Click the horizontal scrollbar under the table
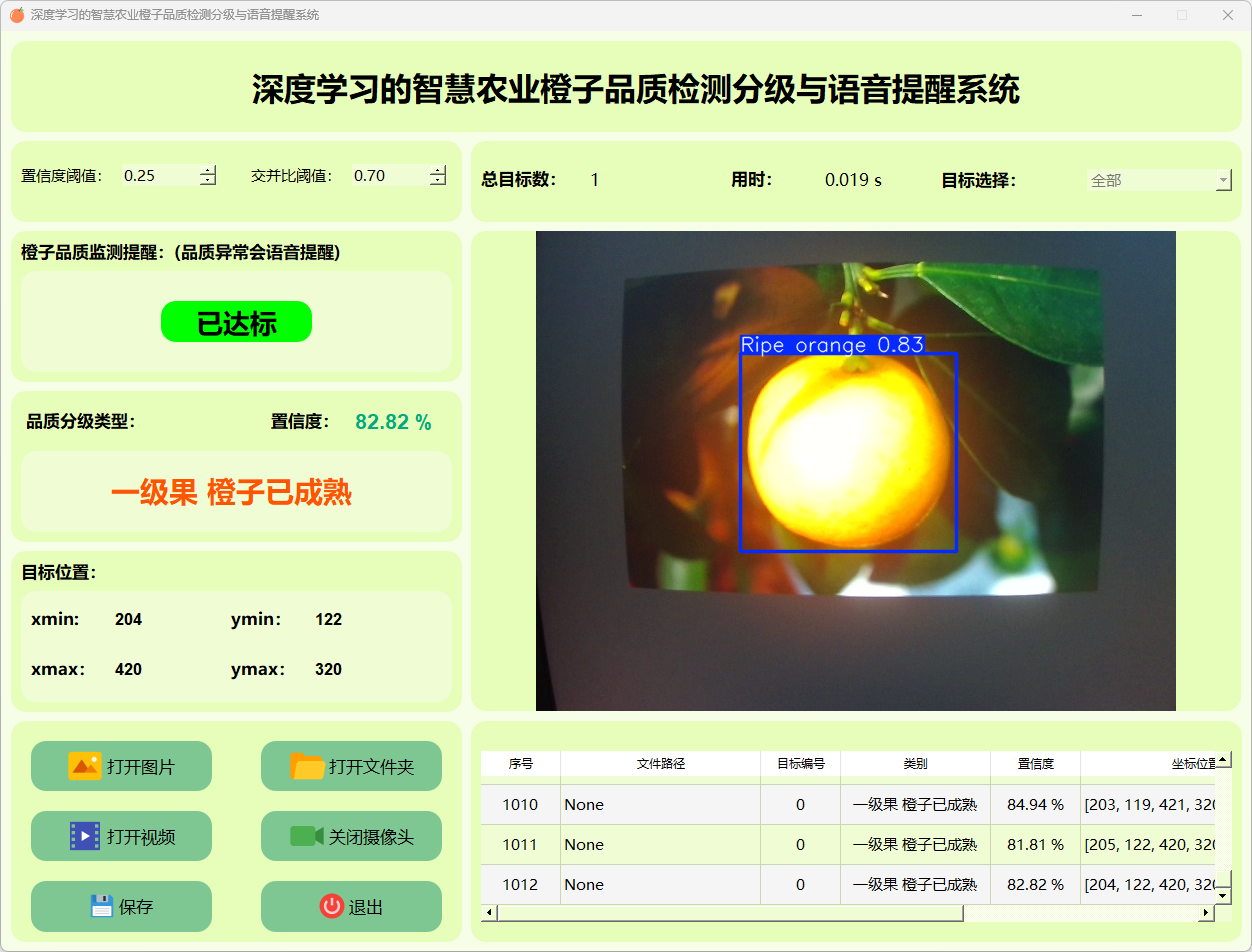The image size is (1252, 952). point(730,913)
